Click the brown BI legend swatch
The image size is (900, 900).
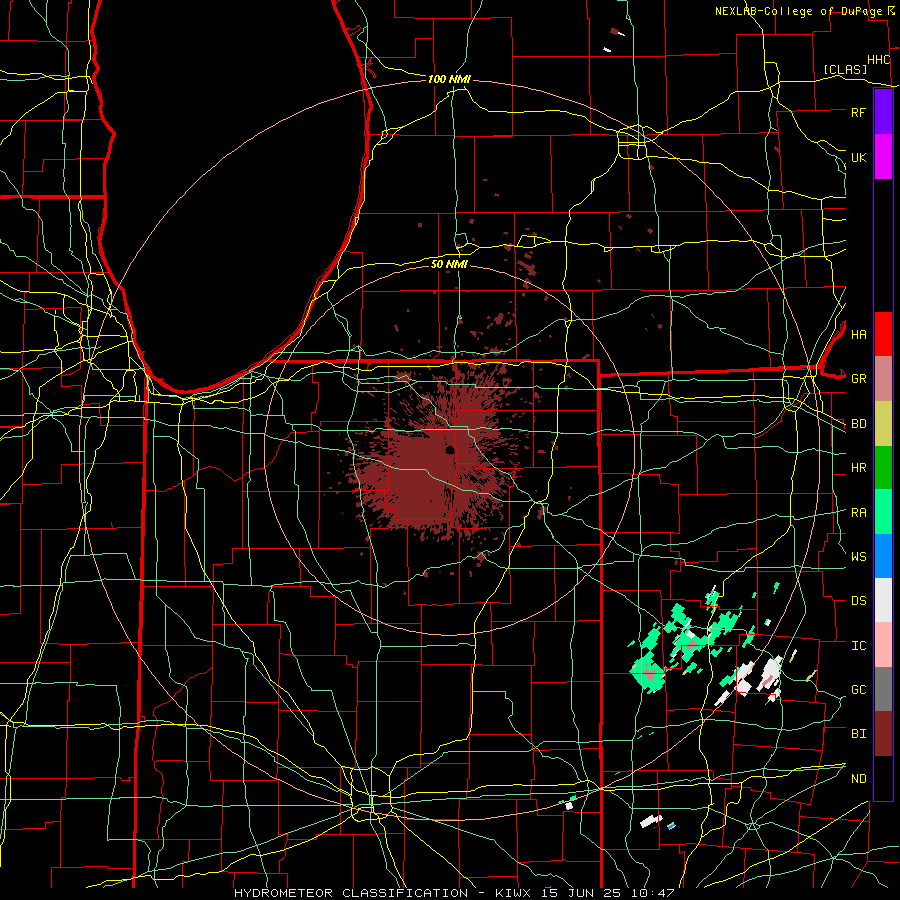pos(883,734)
